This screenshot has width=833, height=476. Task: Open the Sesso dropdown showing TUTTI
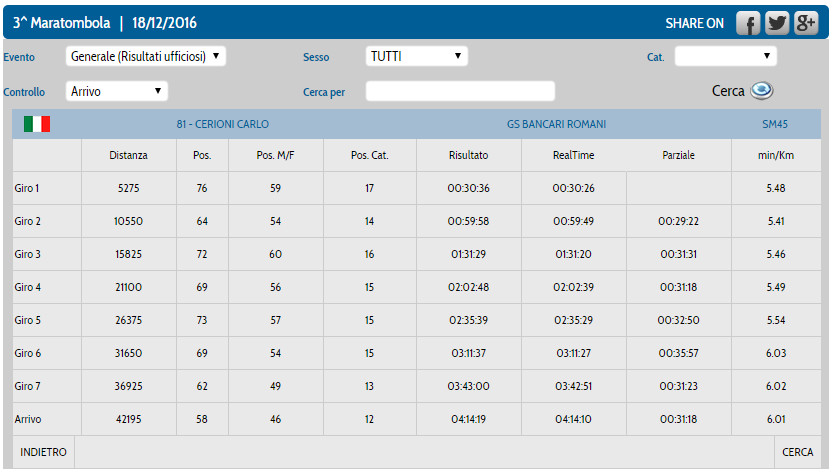click(x=416, y=57)
